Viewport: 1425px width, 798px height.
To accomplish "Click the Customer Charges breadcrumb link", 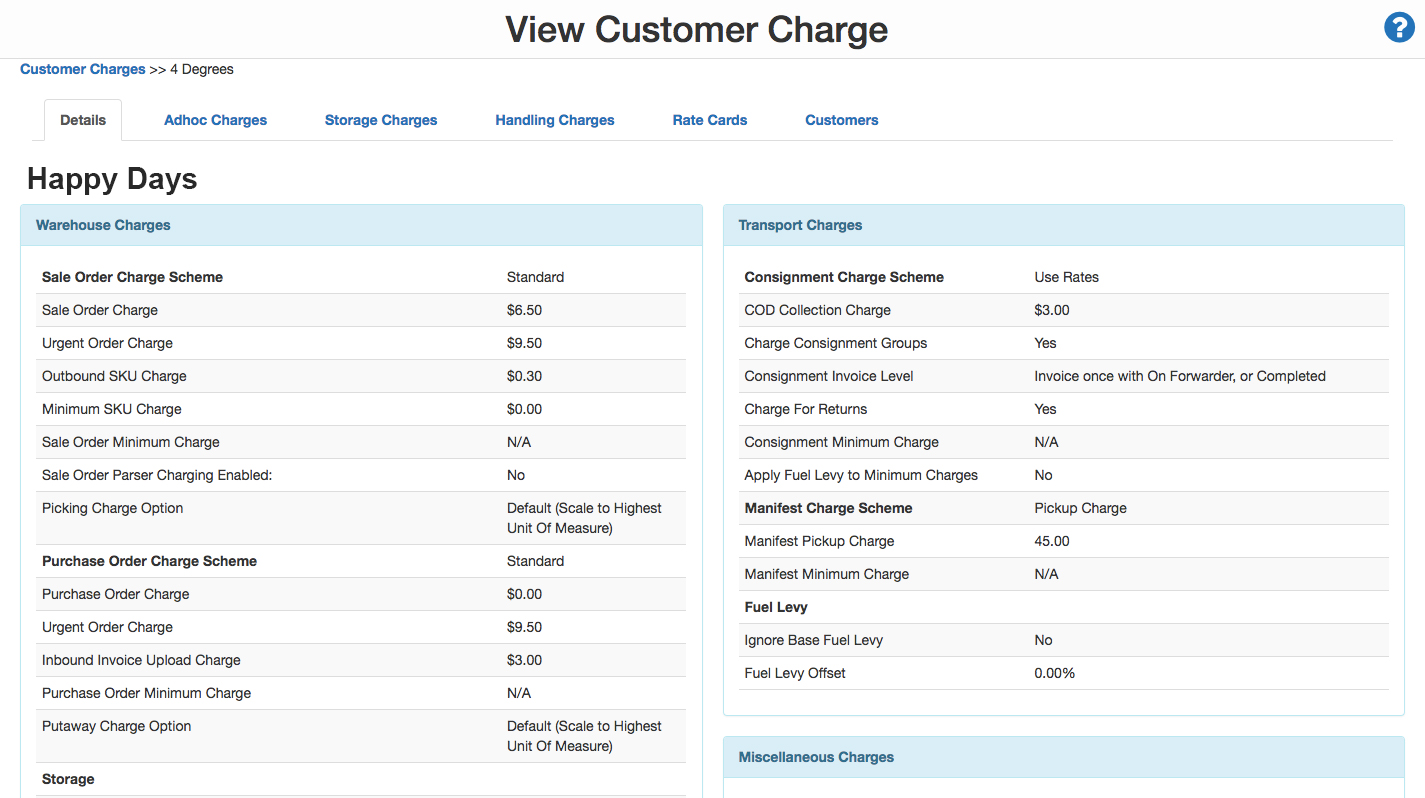I will (x=83, y=69).
